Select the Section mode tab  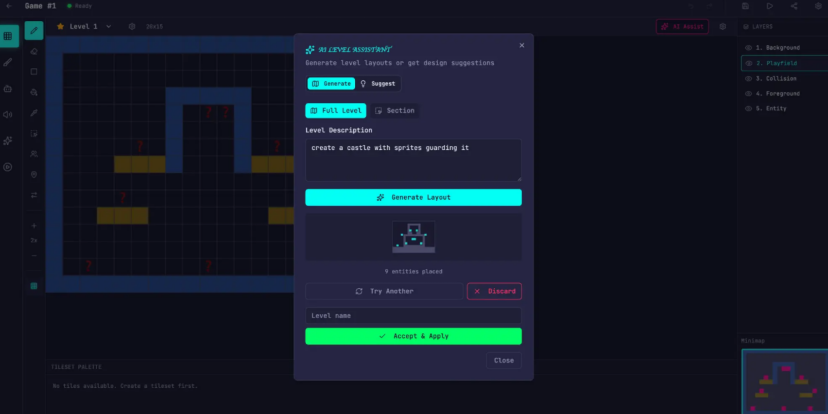click(x=394, y=111)
